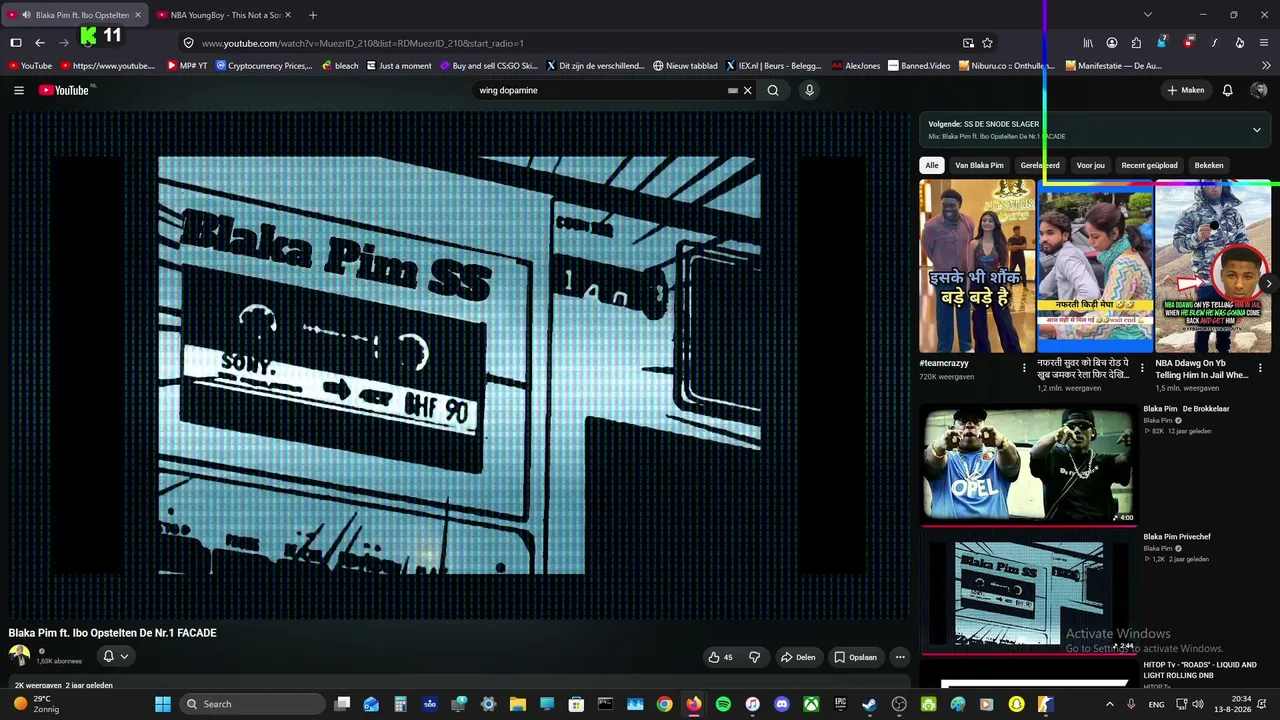Click the browser address bar URL

click(x=362, y=43)
